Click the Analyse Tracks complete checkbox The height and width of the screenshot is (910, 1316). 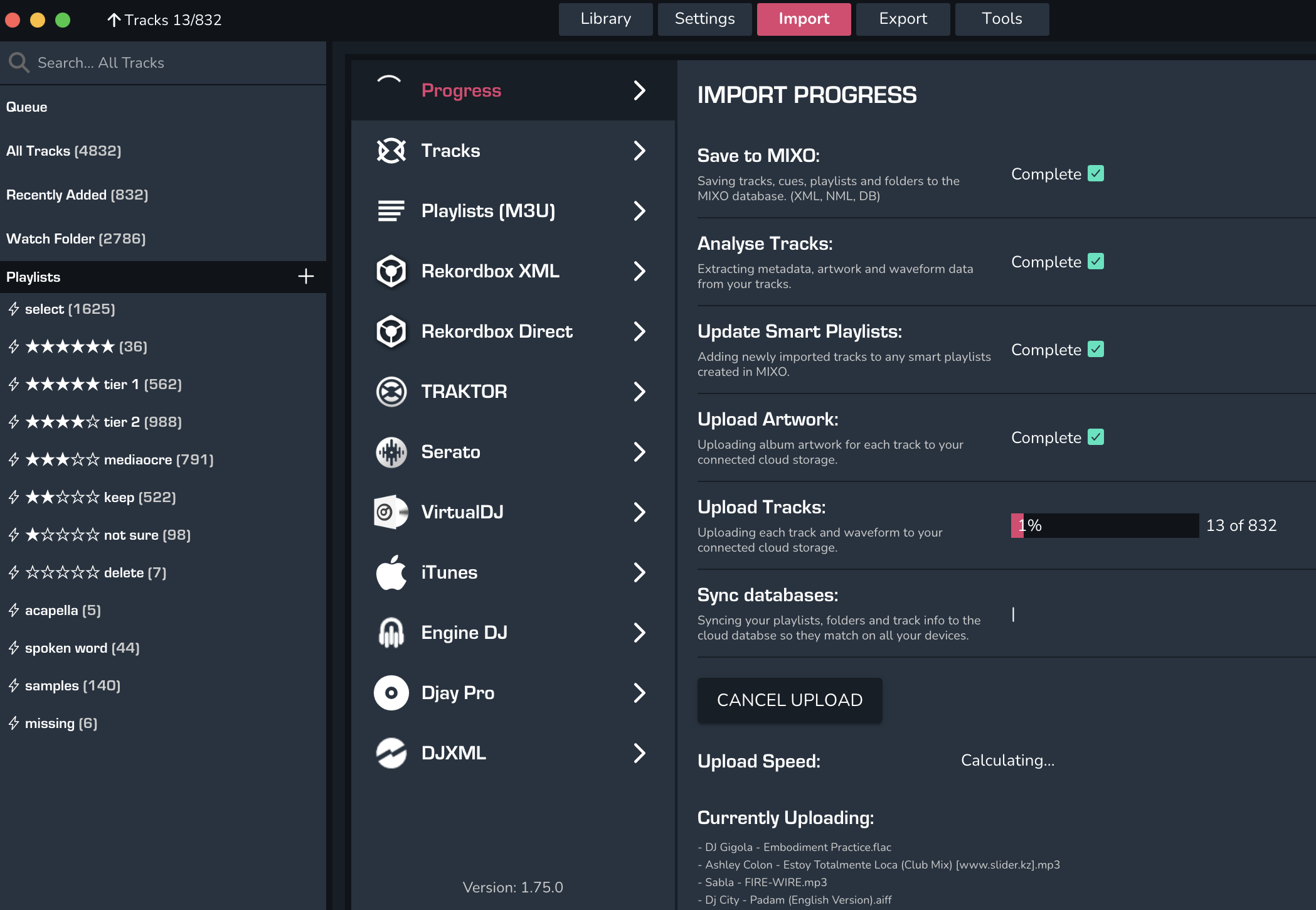pyautogui.click(x=1096, y=261)
